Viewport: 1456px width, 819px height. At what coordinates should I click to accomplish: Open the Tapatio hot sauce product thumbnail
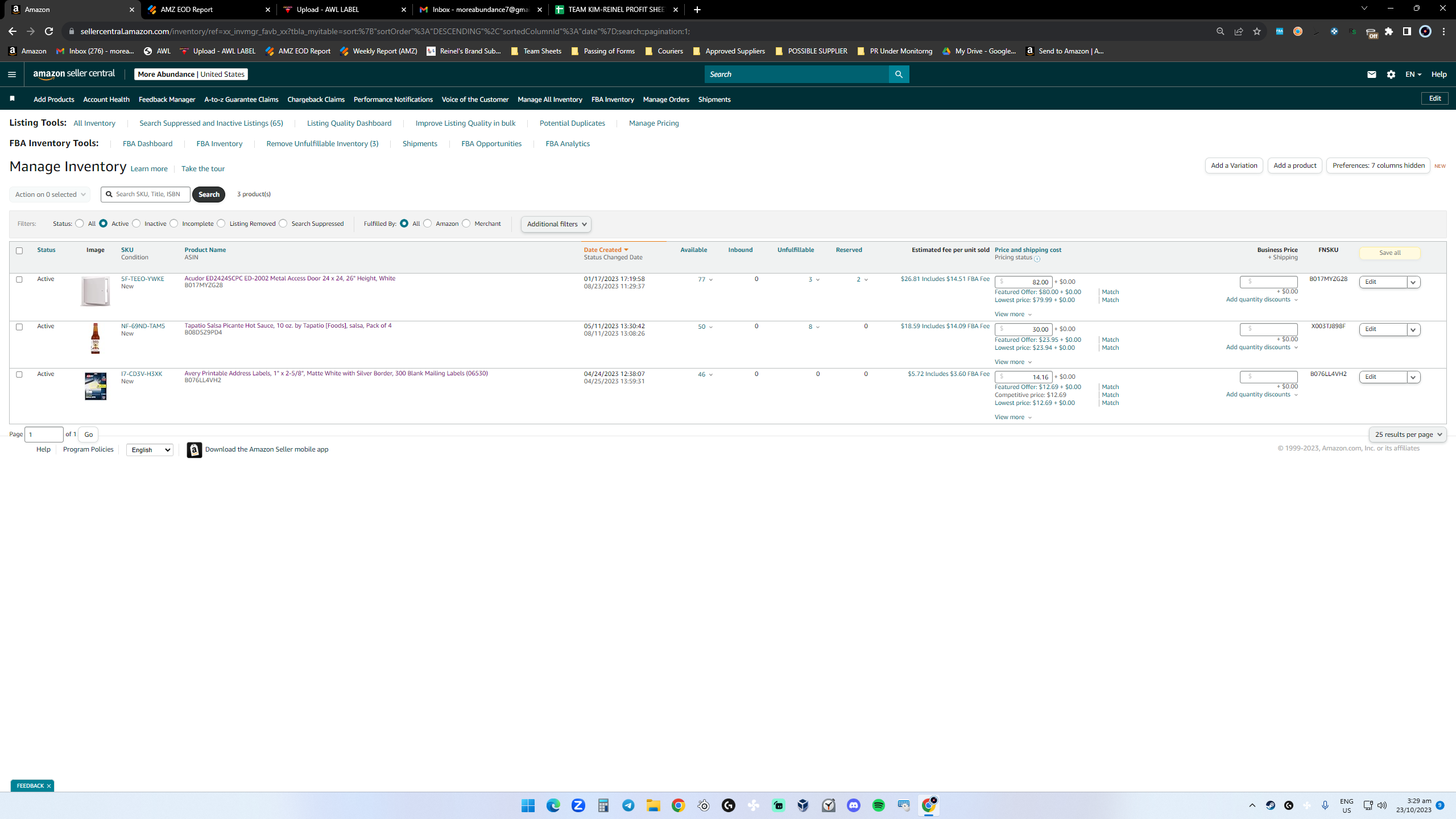tap(95, 339)
